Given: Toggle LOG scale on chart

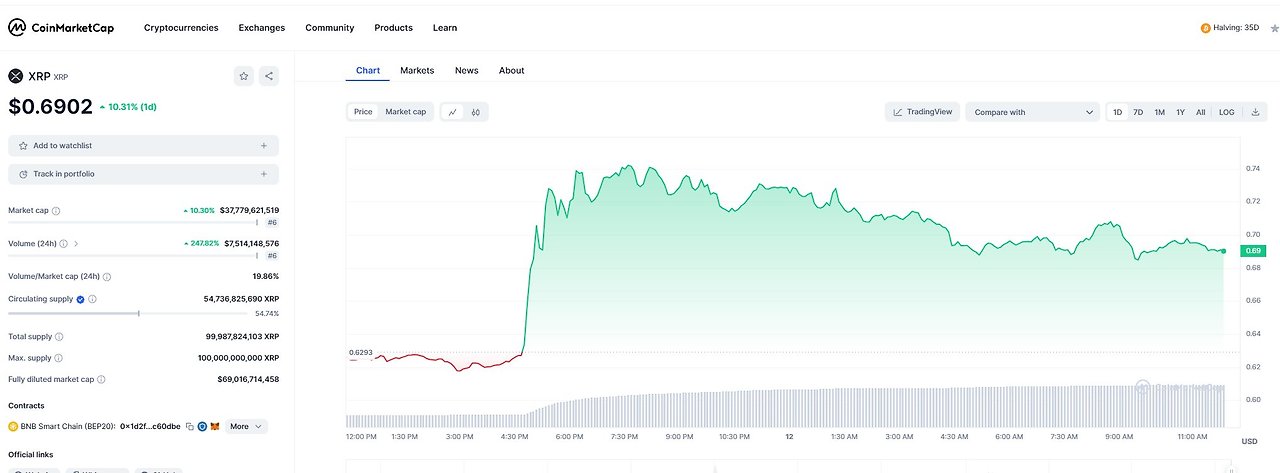Looking at the screenshot, I should tap(1226, 112).
